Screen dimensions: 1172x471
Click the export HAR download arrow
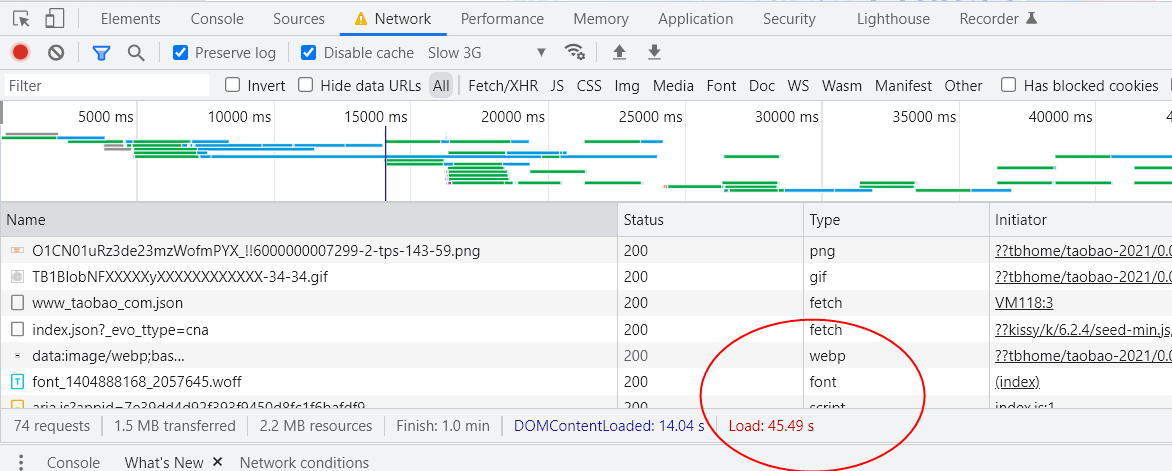654,53
